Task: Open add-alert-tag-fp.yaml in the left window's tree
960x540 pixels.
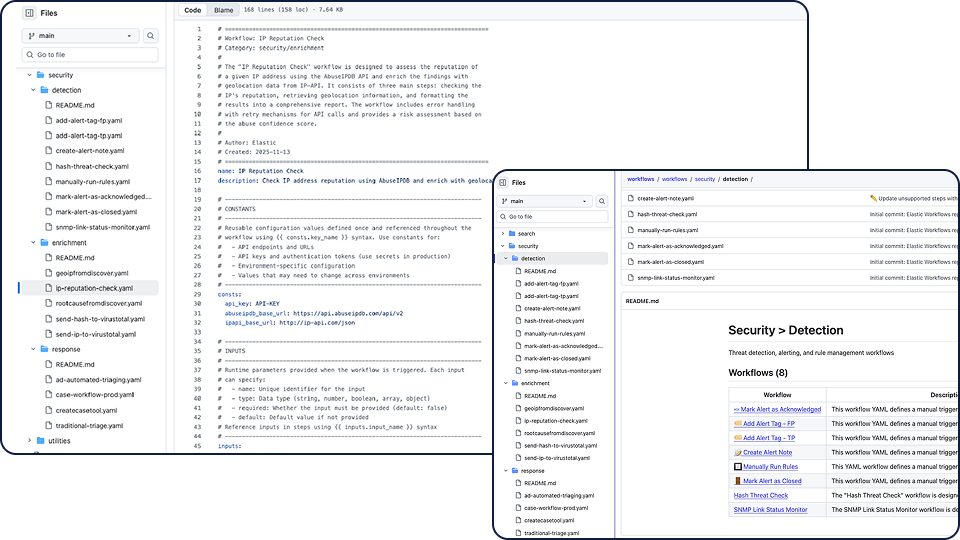Action: [x=89, y=121]
